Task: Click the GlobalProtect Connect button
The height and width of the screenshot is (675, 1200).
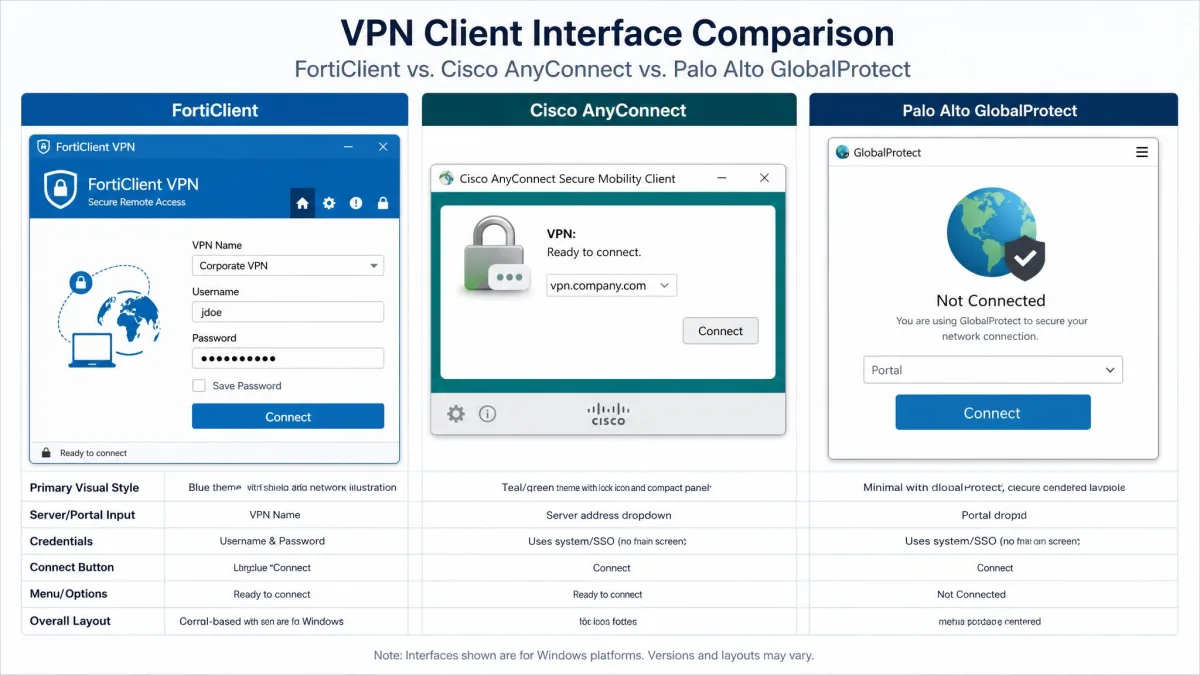Action: coord(993,413)
